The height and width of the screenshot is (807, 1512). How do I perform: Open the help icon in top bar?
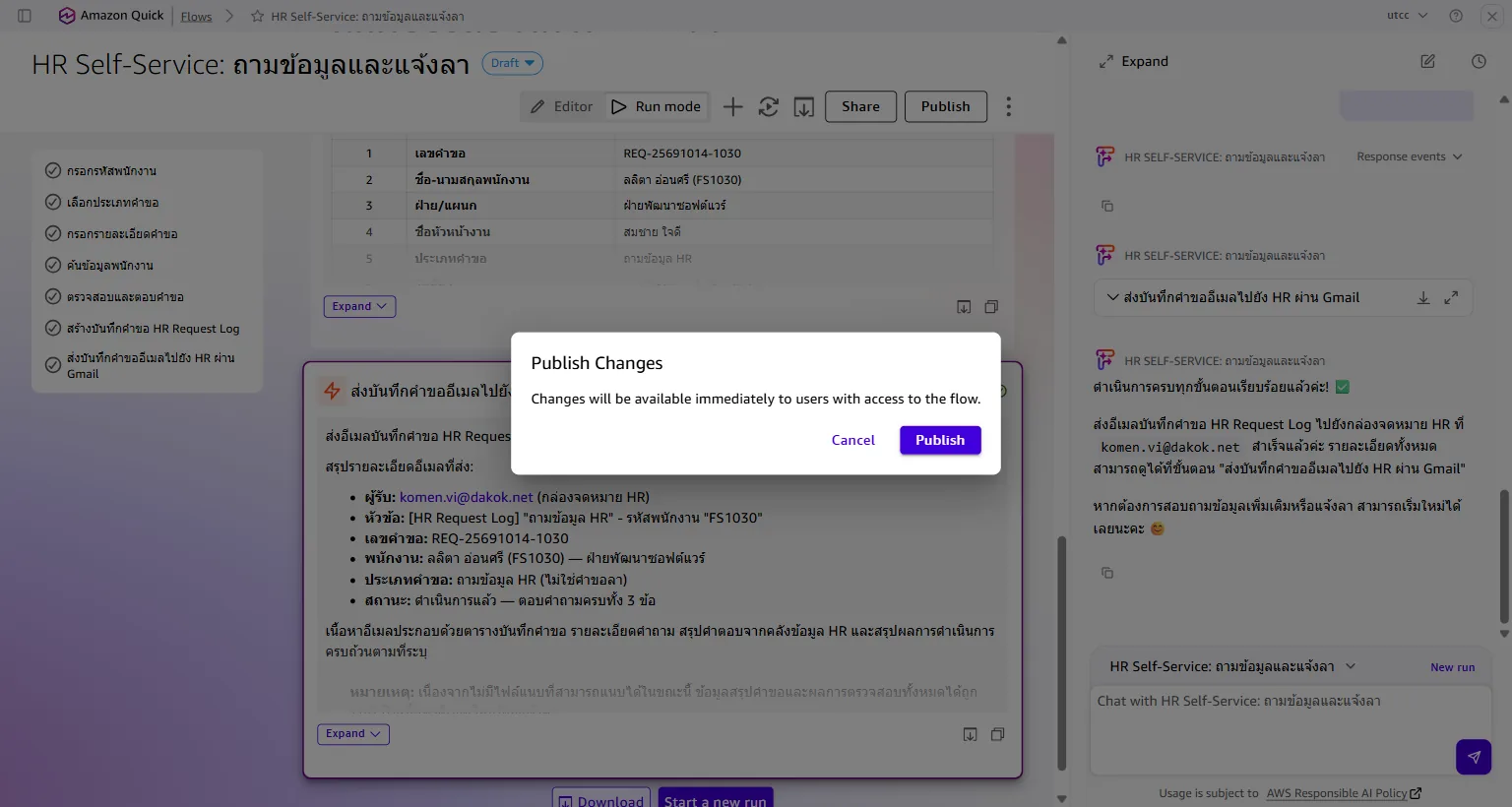[x=1456, y=16]
